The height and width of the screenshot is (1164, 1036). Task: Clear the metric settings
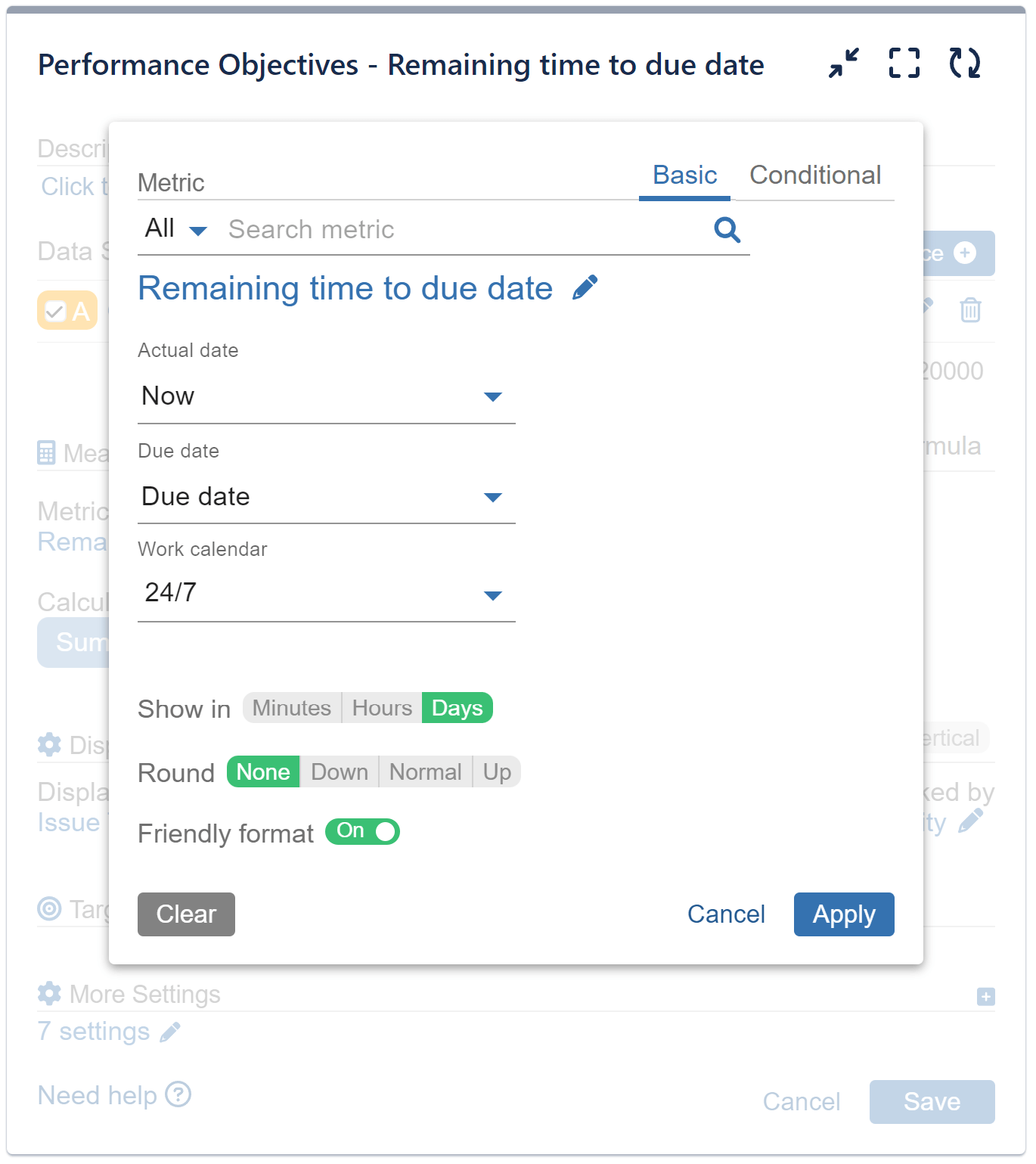pos(186,914)
